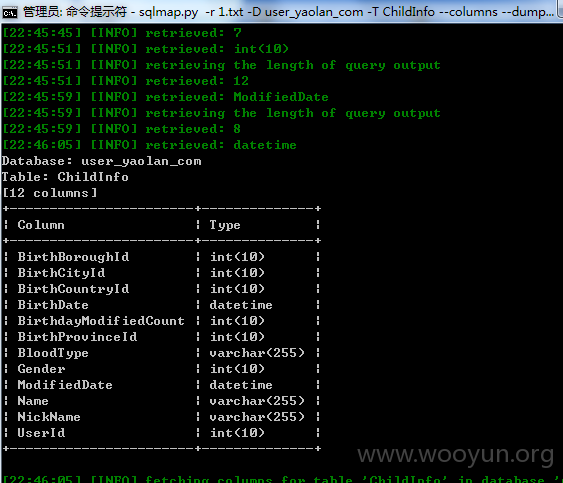The image size is (563, 483).
Task: Click first 'retrieving the length of query output' line
Action: click(x=222, y=65)
